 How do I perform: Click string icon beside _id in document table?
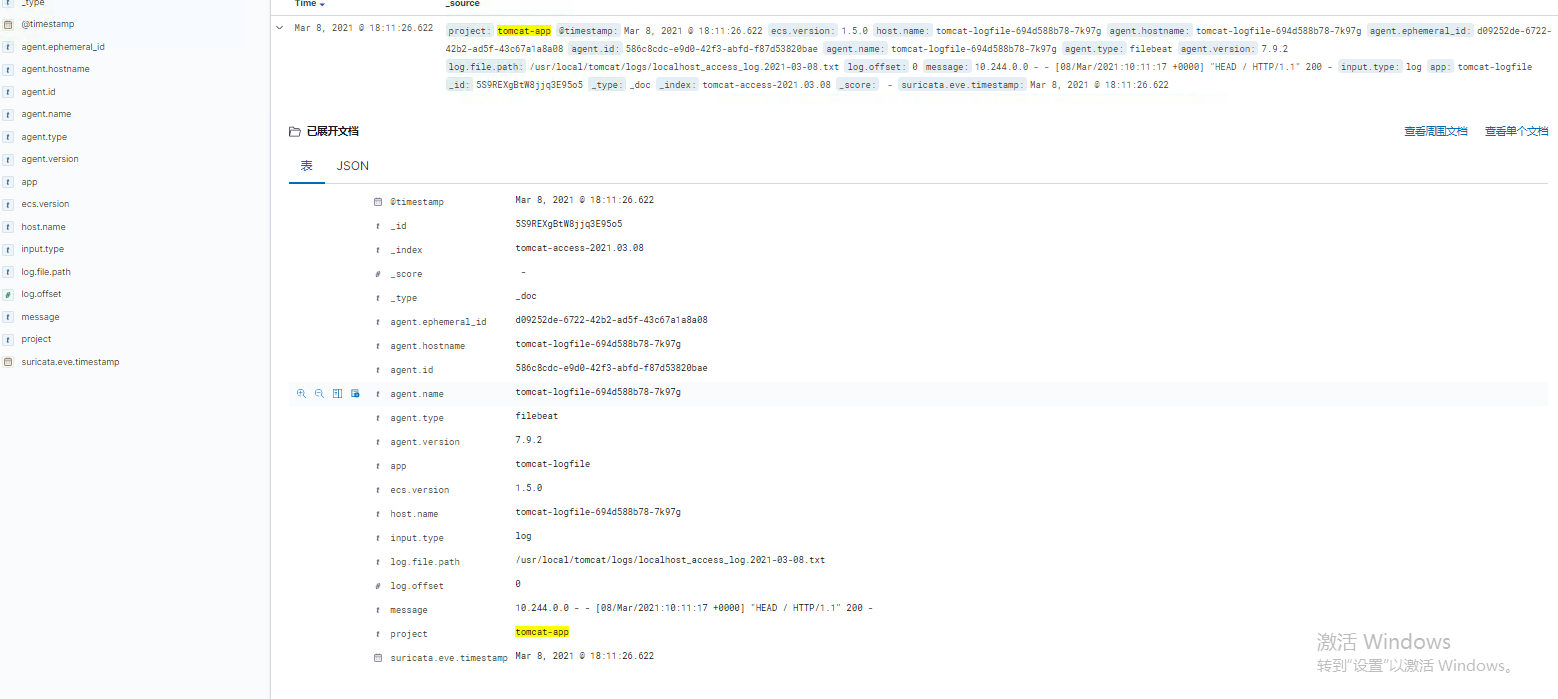point(378,226)
